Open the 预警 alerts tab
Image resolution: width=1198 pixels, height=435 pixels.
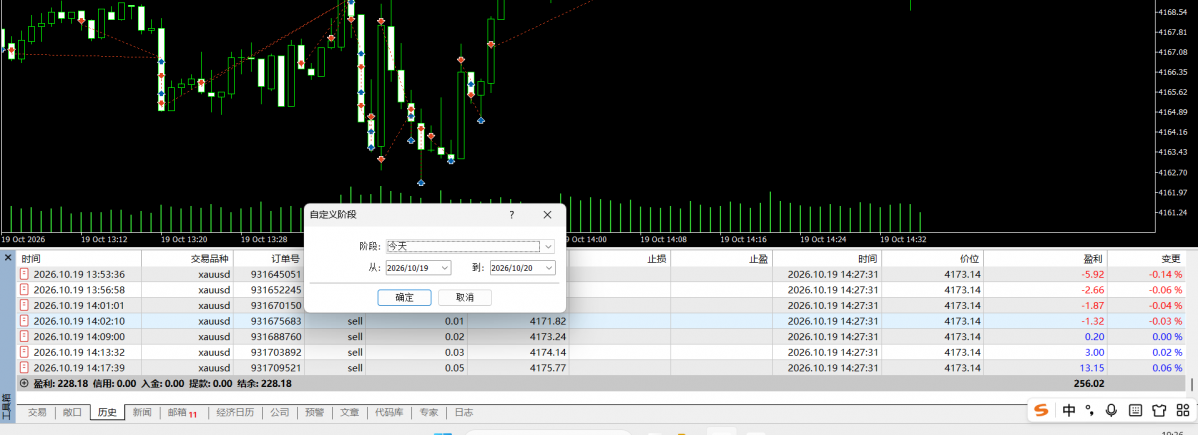pyautogui.click(x=315, y=412)
